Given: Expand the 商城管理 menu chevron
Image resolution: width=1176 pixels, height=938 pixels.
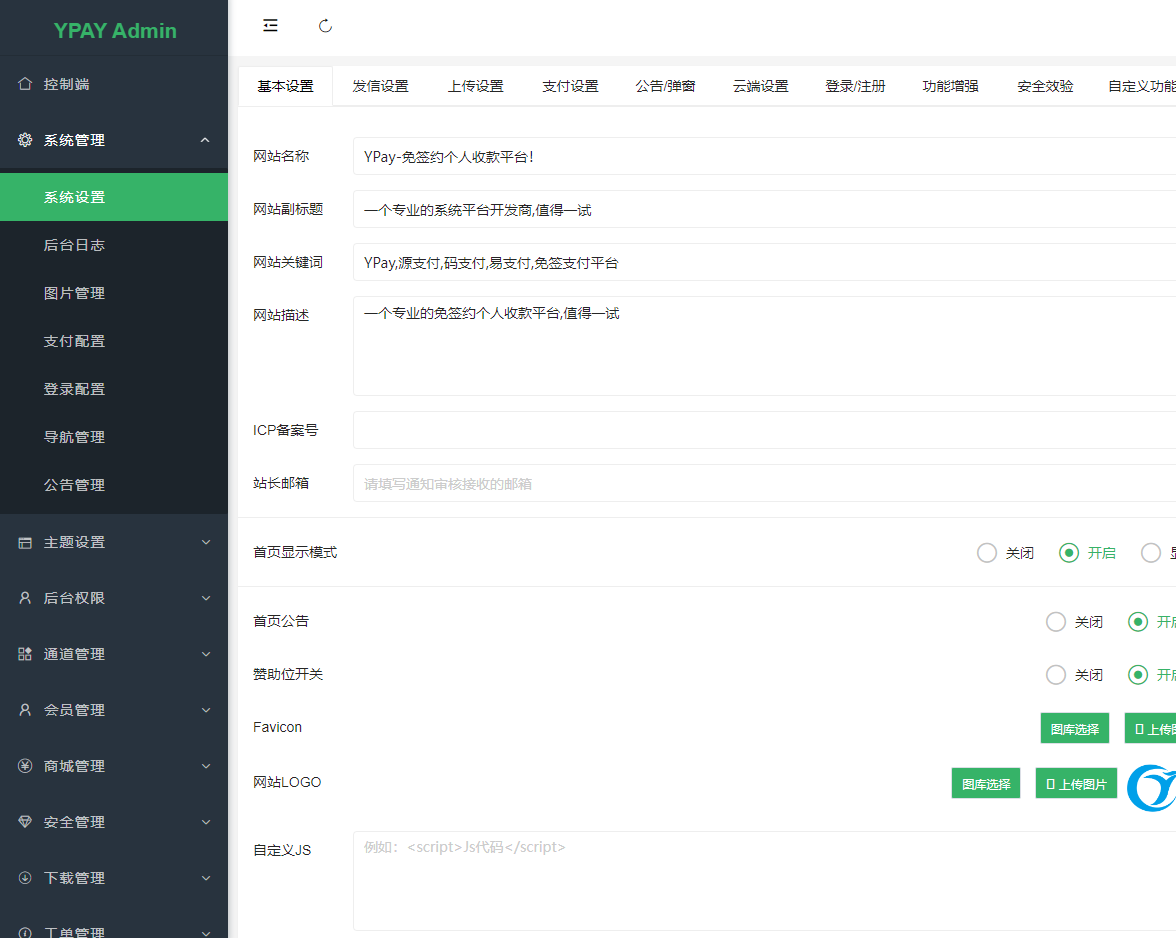Looking at the screenshot, I should 206,766.
